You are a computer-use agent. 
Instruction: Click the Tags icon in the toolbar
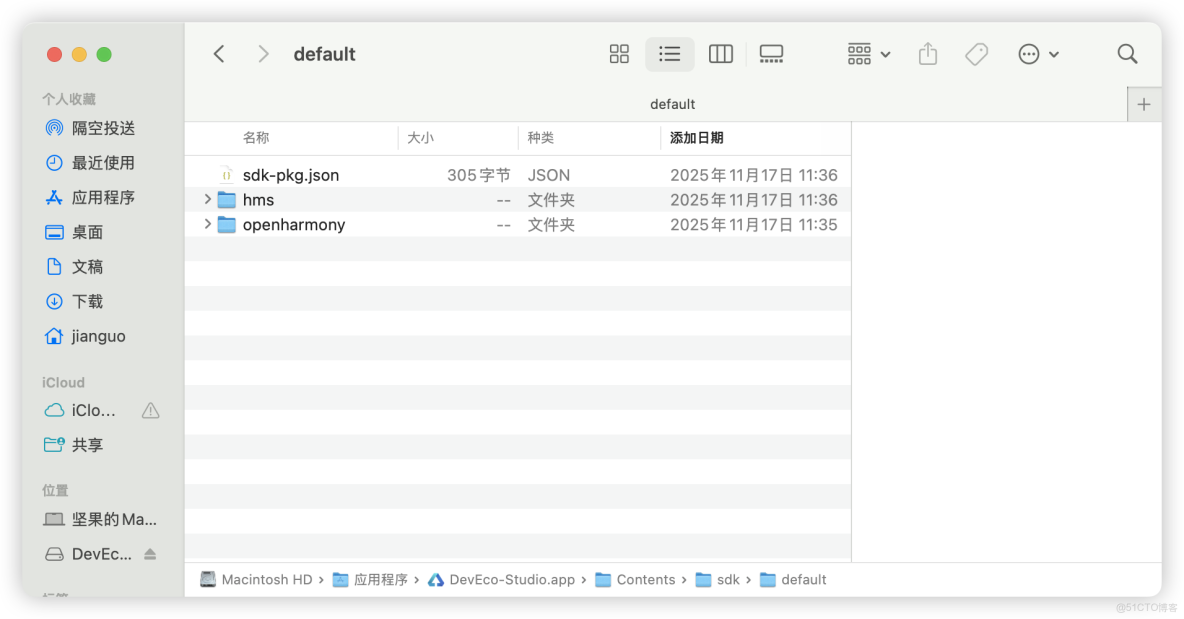coord(976,53)
